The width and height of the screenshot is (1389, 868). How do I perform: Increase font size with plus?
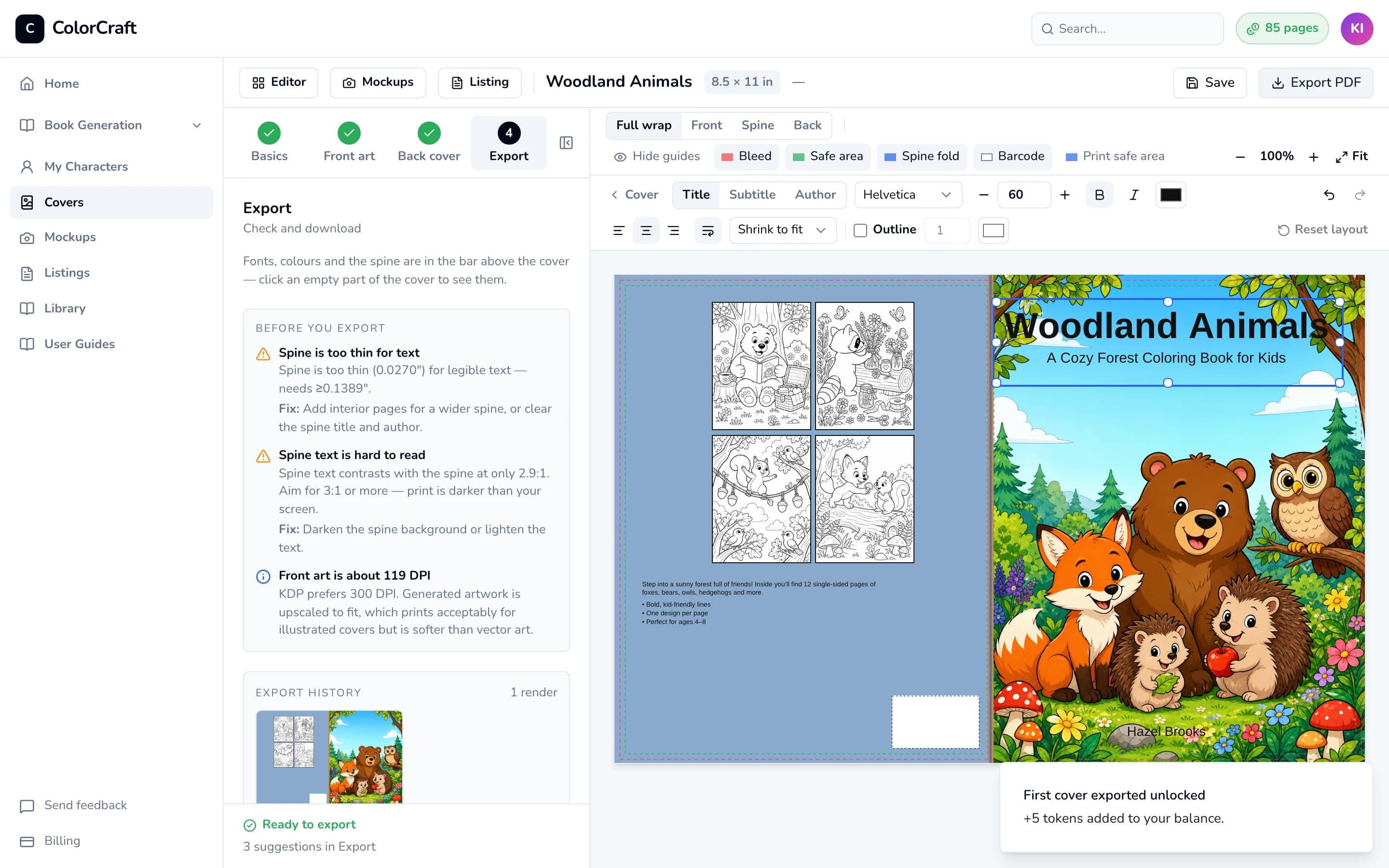click(x=1065, y=195)
